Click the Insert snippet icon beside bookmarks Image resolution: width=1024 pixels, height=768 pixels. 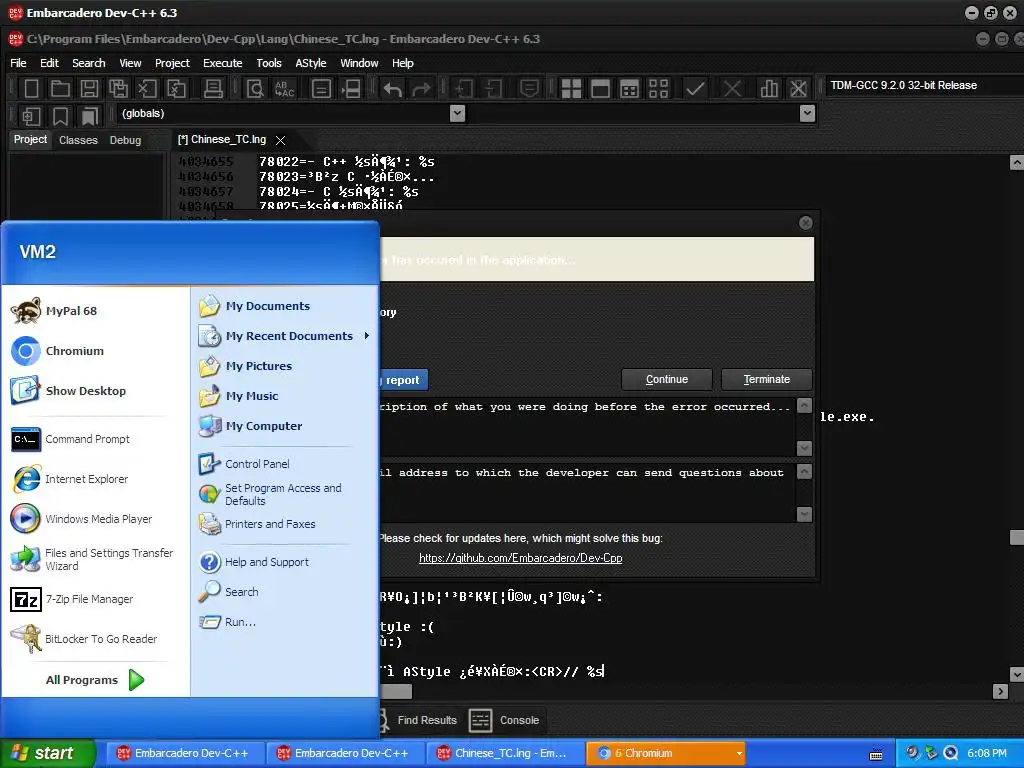pyautogui.click(x=31, y=116)
